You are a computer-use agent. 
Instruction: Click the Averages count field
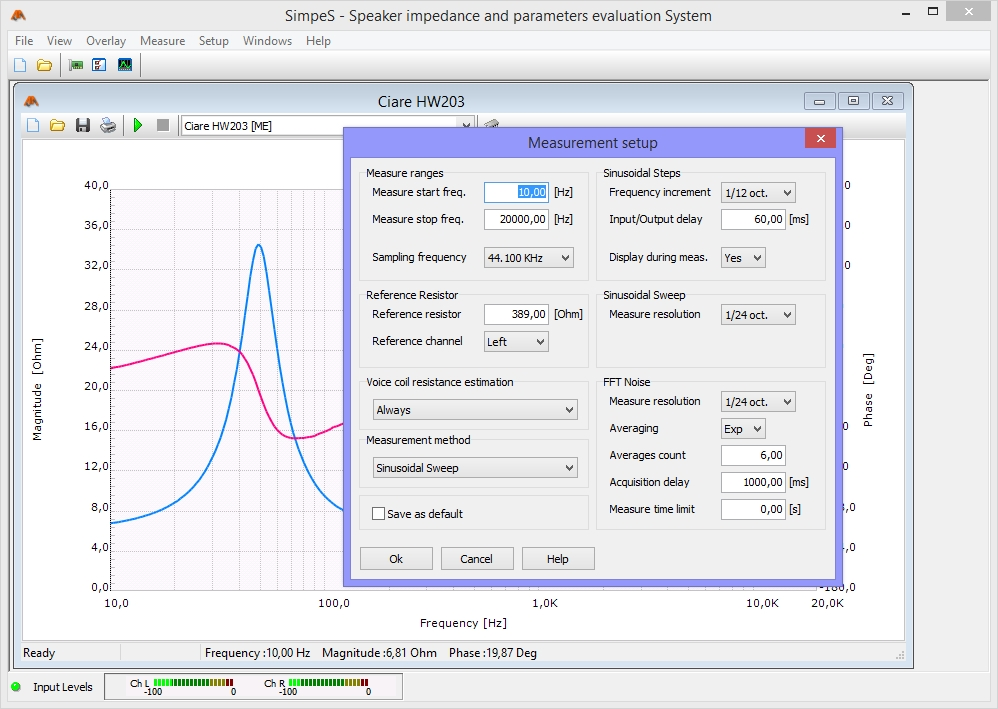point(753,455)
